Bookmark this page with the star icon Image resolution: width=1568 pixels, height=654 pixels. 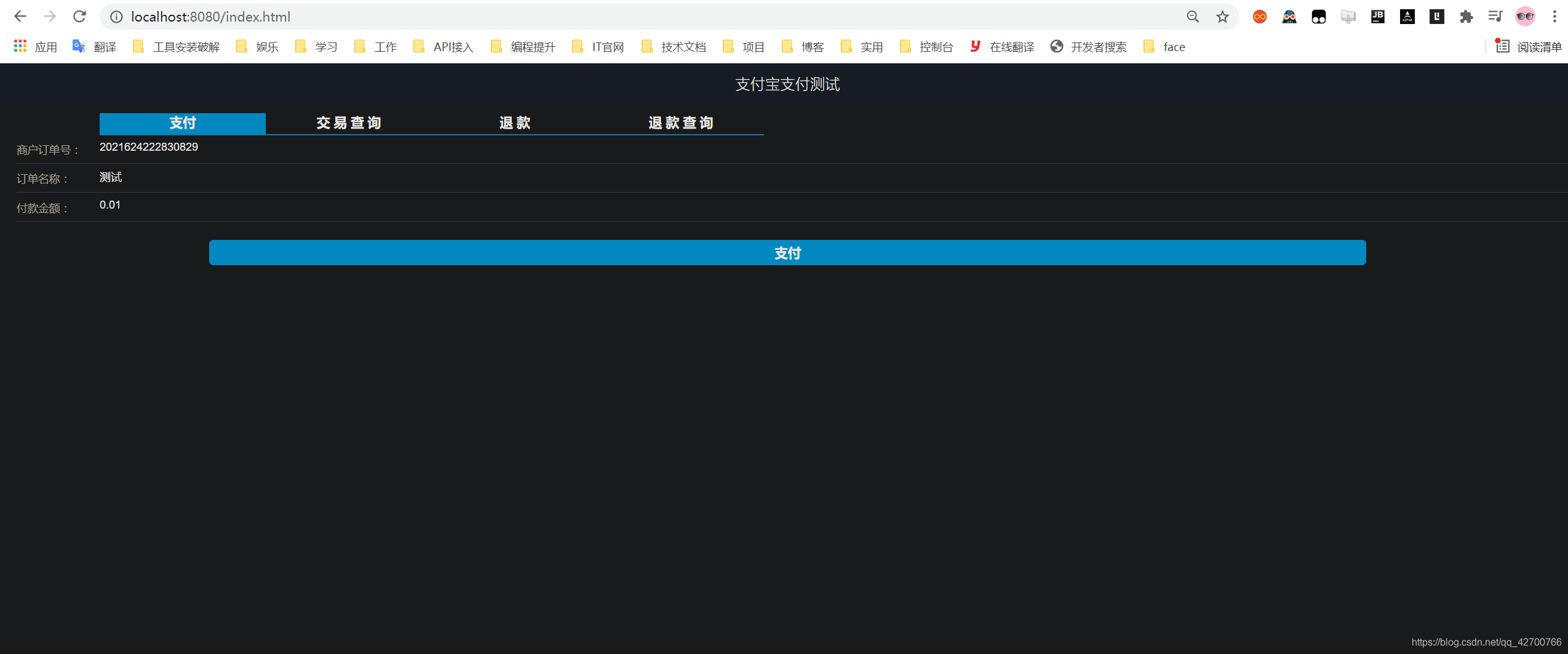tap(1222, 17)
